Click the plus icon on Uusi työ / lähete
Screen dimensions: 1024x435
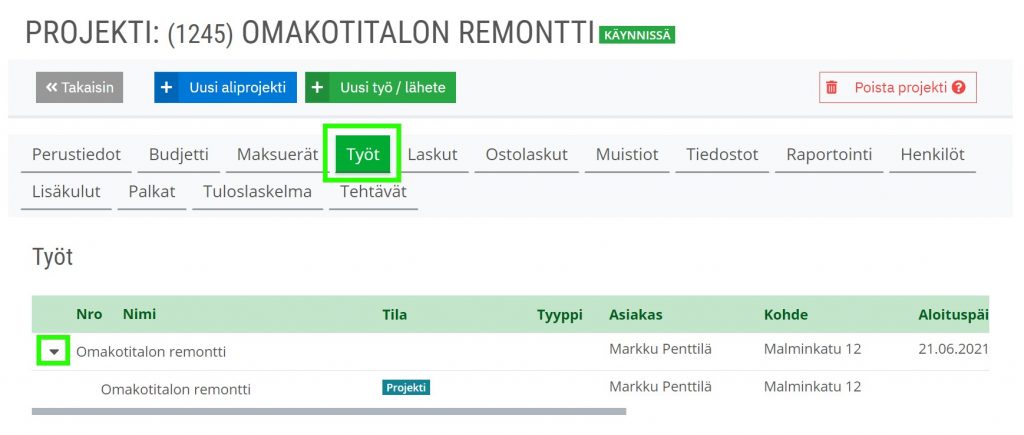(317, 88)
